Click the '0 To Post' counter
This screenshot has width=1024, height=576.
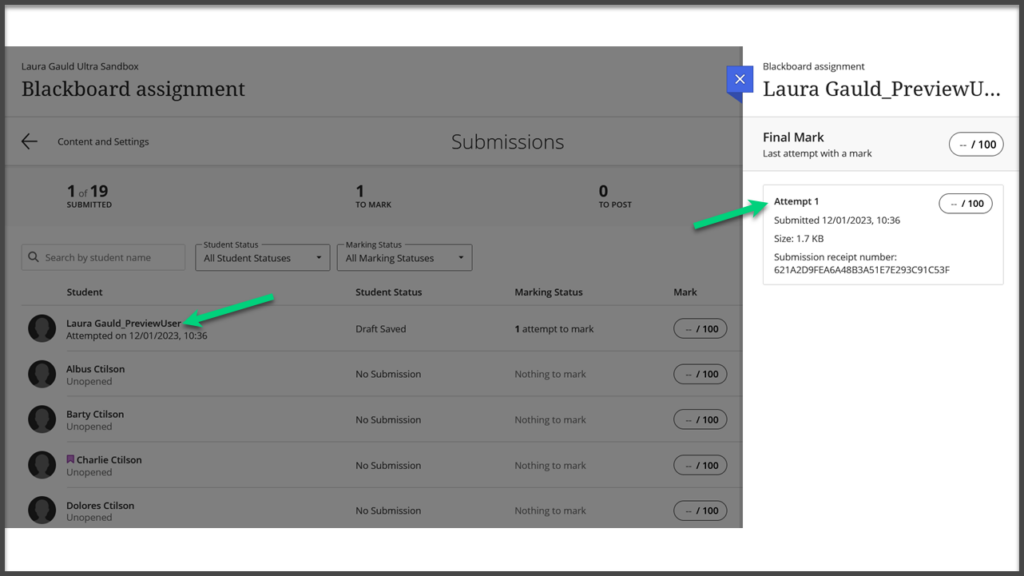point(615,196)
